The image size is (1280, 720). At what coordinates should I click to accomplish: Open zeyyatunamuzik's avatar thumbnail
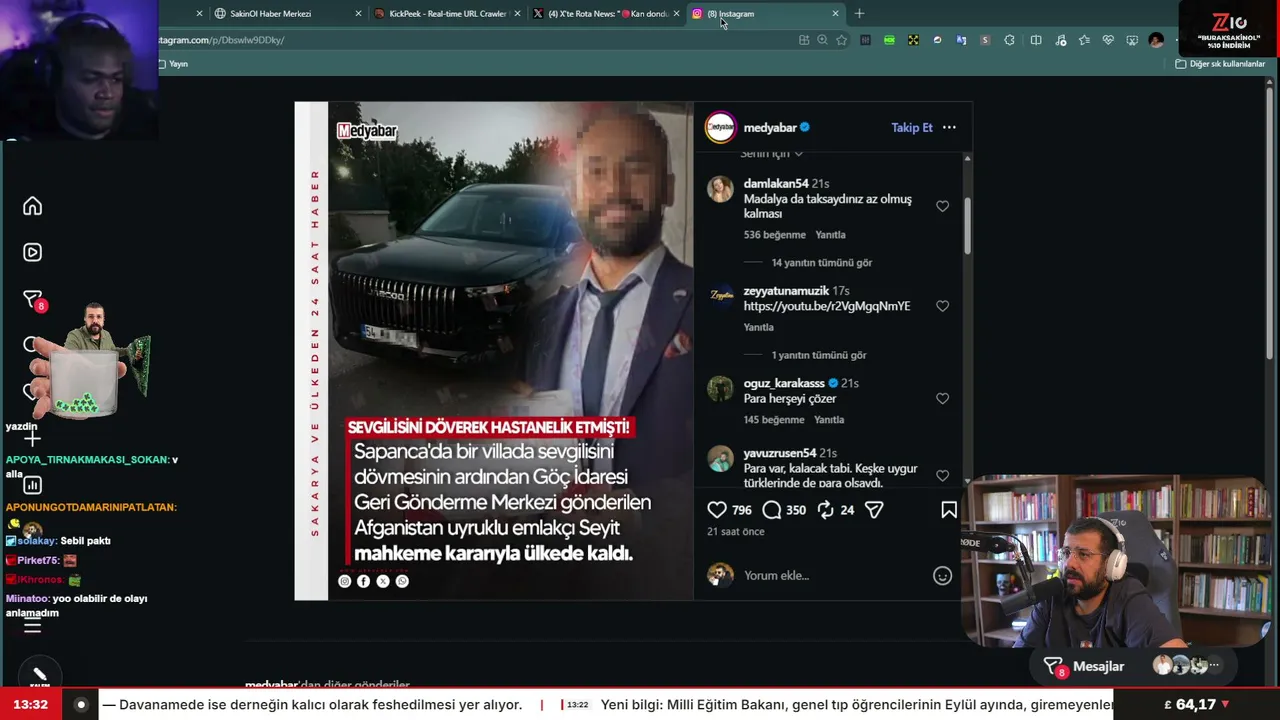pyautogui.click(x=721, y=296)
